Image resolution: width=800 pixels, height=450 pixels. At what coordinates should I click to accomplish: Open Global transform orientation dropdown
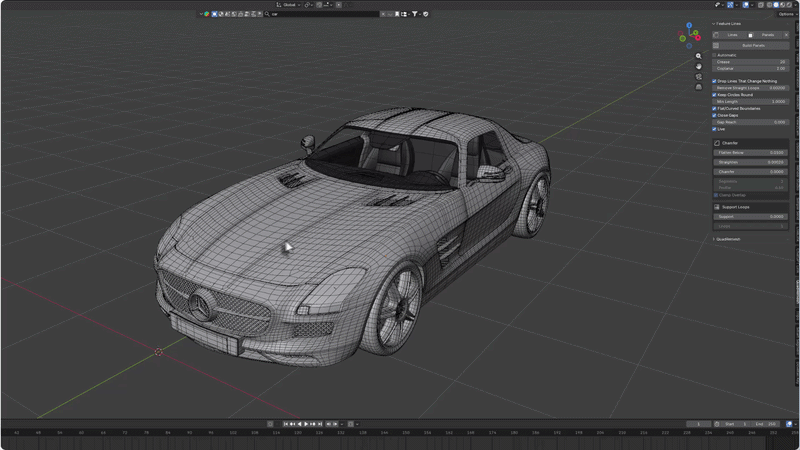click(x=288, y=5)
